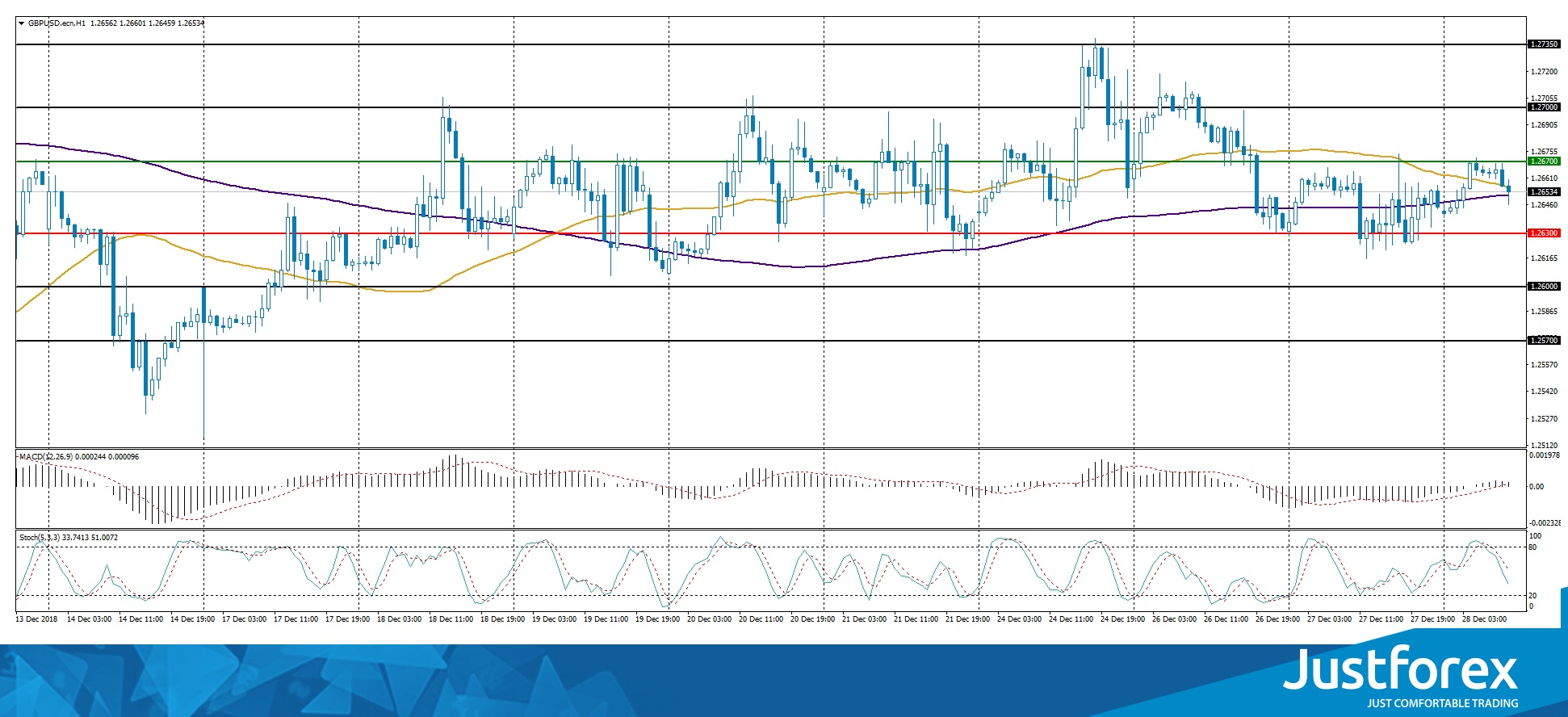Click the 1.26755 price axis value

point(1545,152)
